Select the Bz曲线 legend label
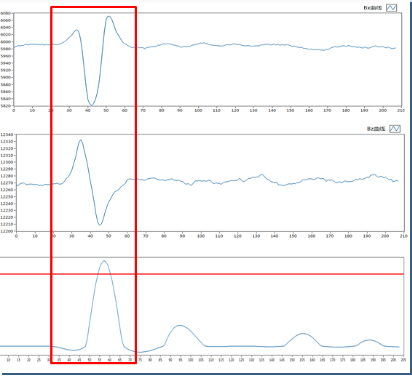Image resolution: width=412 pixels, height=376 pixels. point(376,129)
